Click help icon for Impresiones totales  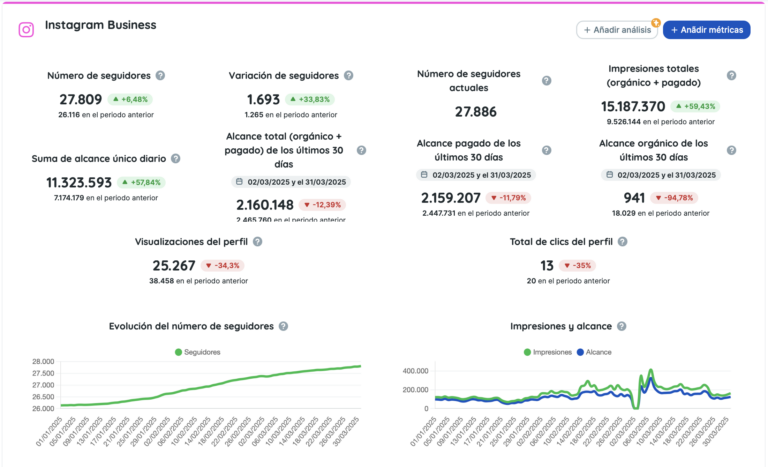coord(731,75)
